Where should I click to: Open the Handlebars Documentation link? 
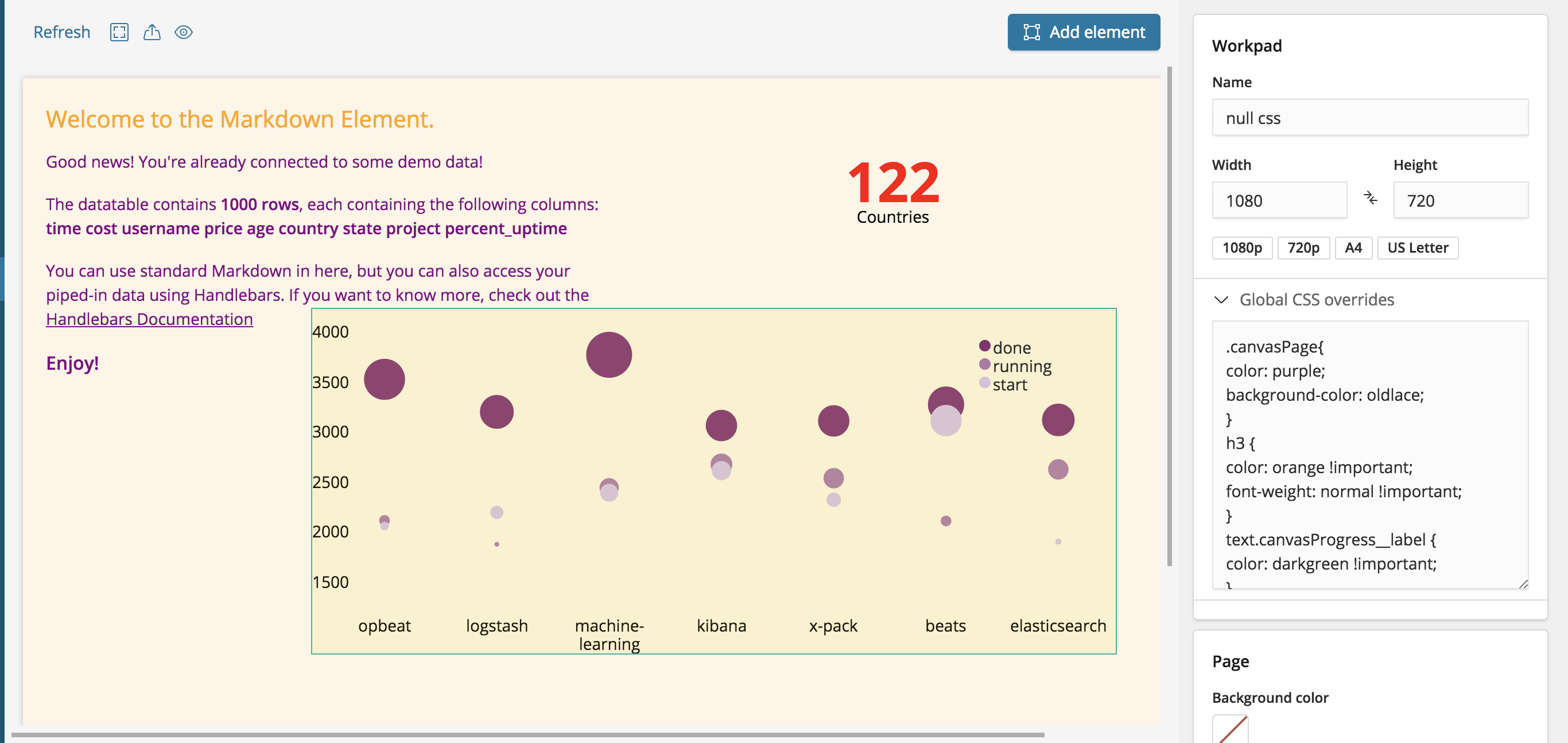click(x=149, y=319)
